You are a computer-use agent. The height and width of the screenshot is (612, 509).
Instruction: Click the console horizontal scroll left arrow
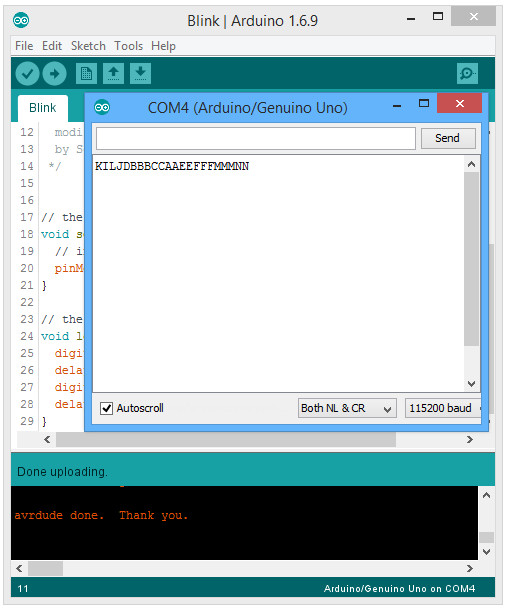20,568
